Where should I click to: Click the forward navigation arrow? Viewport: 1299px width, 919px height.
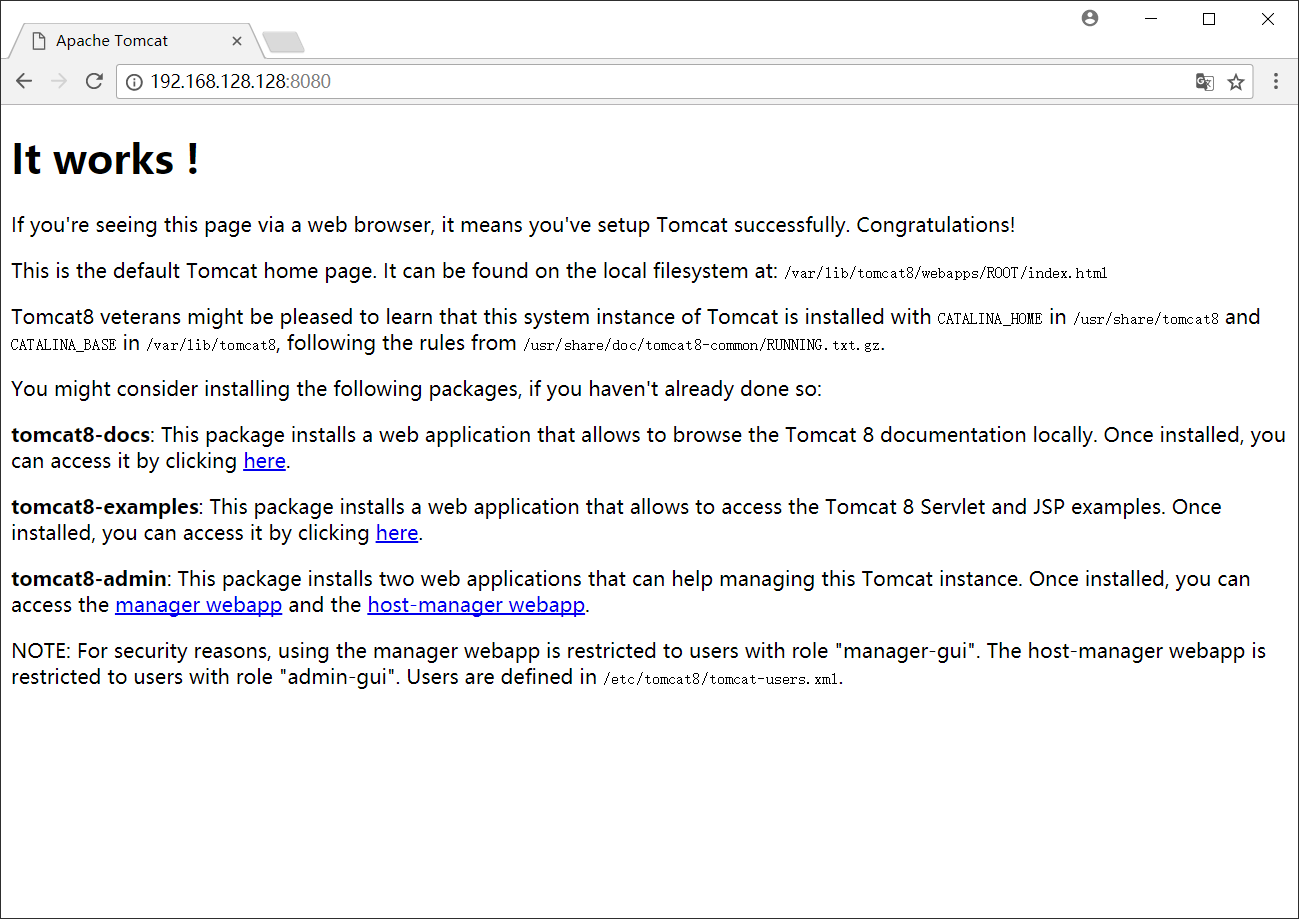(x=59, y=82)
